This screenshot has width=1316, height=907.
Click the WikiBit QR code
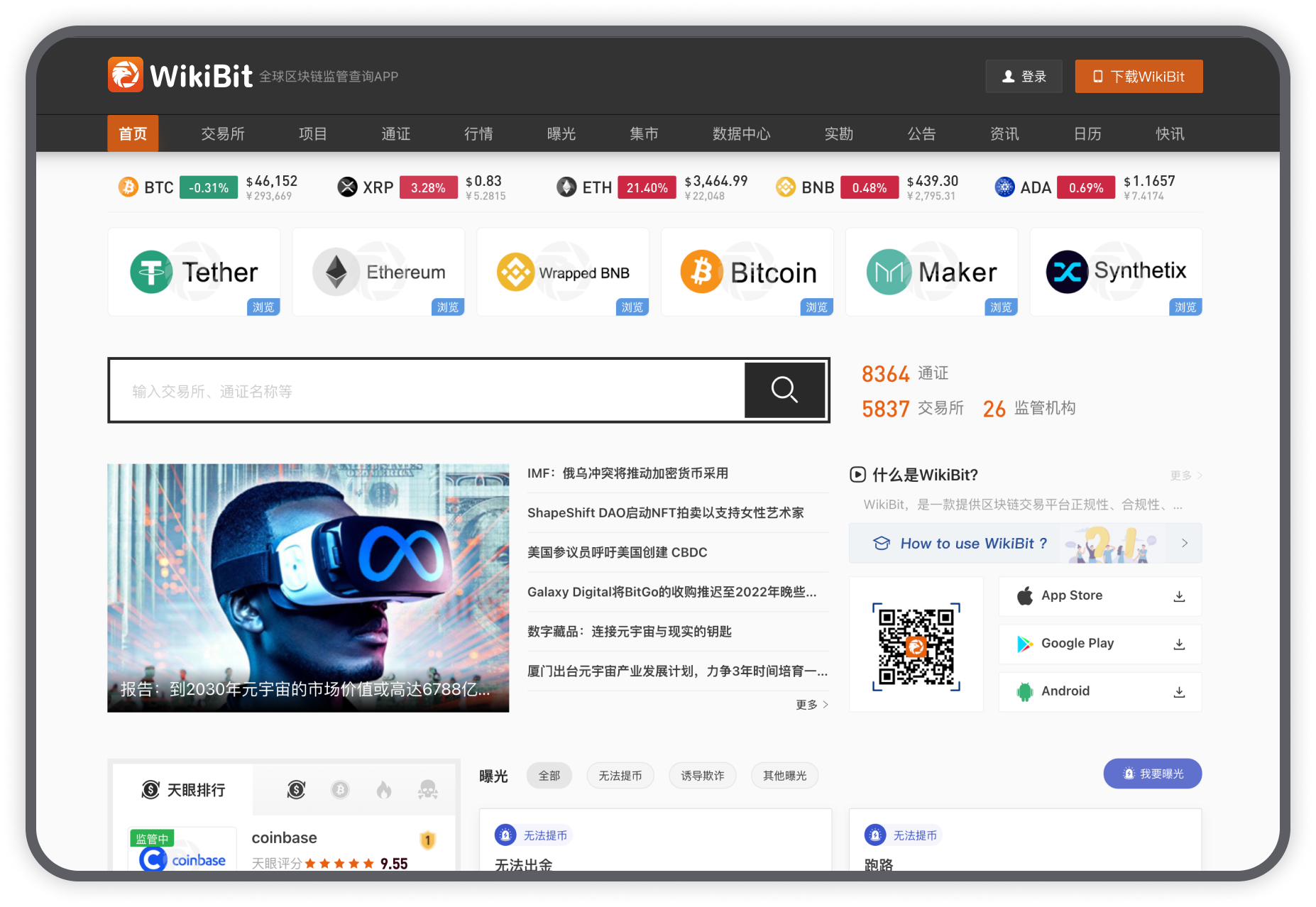[916, 647]
